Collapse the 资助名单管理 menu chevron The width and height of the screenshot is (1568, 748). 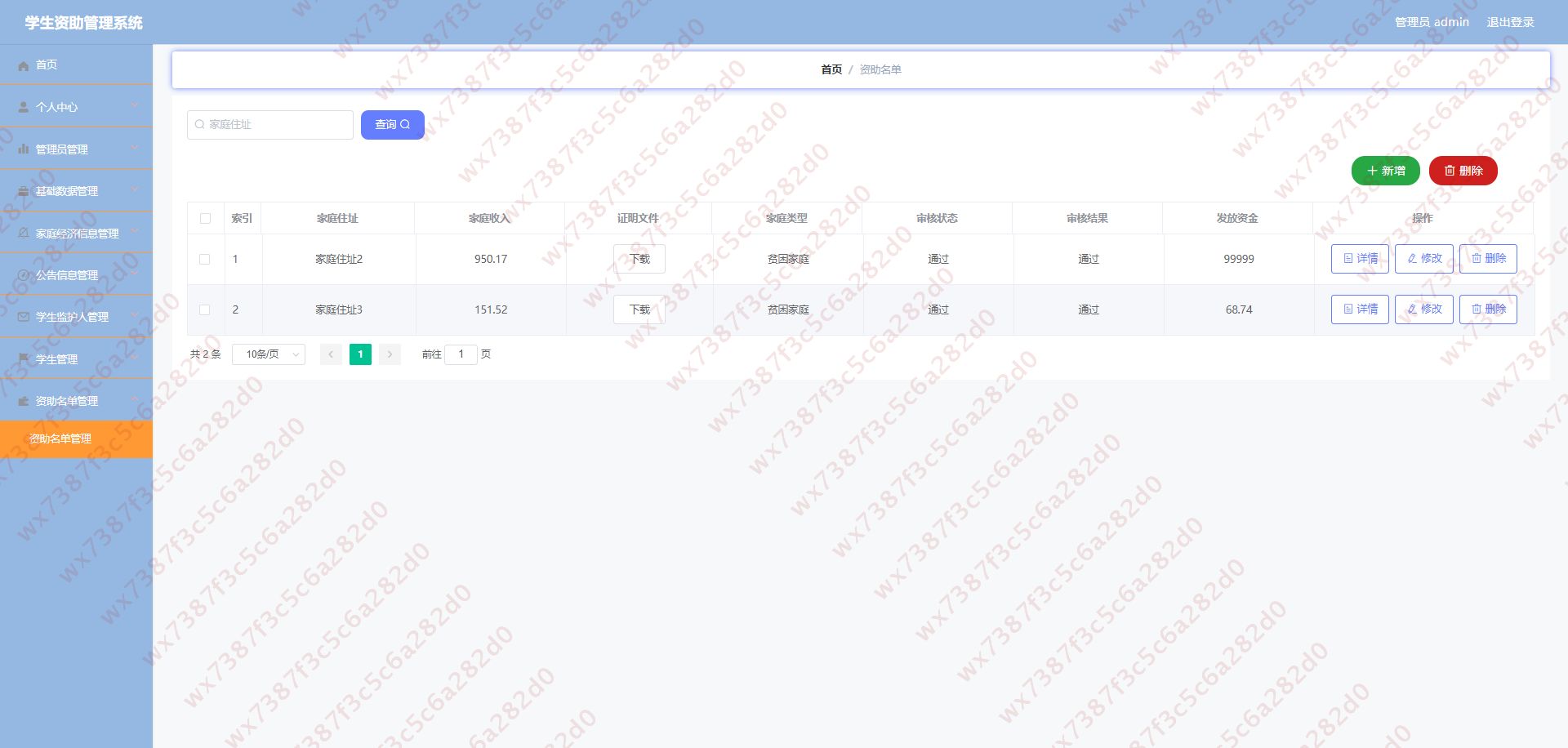pos(135,399)
